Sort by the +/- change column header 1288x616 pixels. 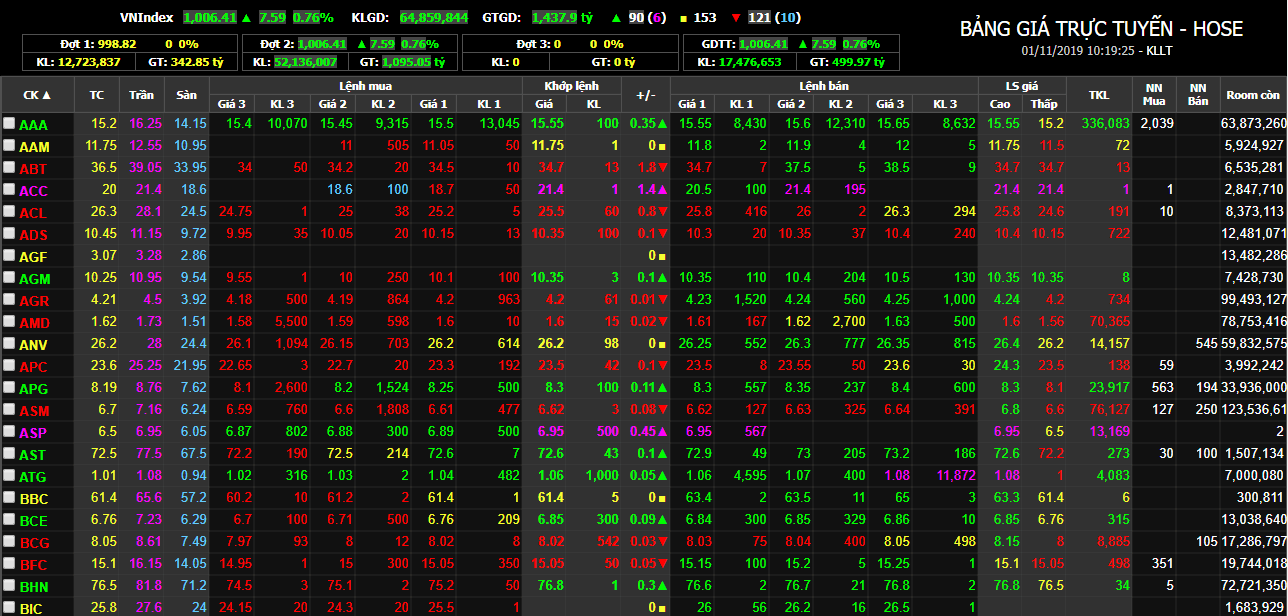pos(645,95)
